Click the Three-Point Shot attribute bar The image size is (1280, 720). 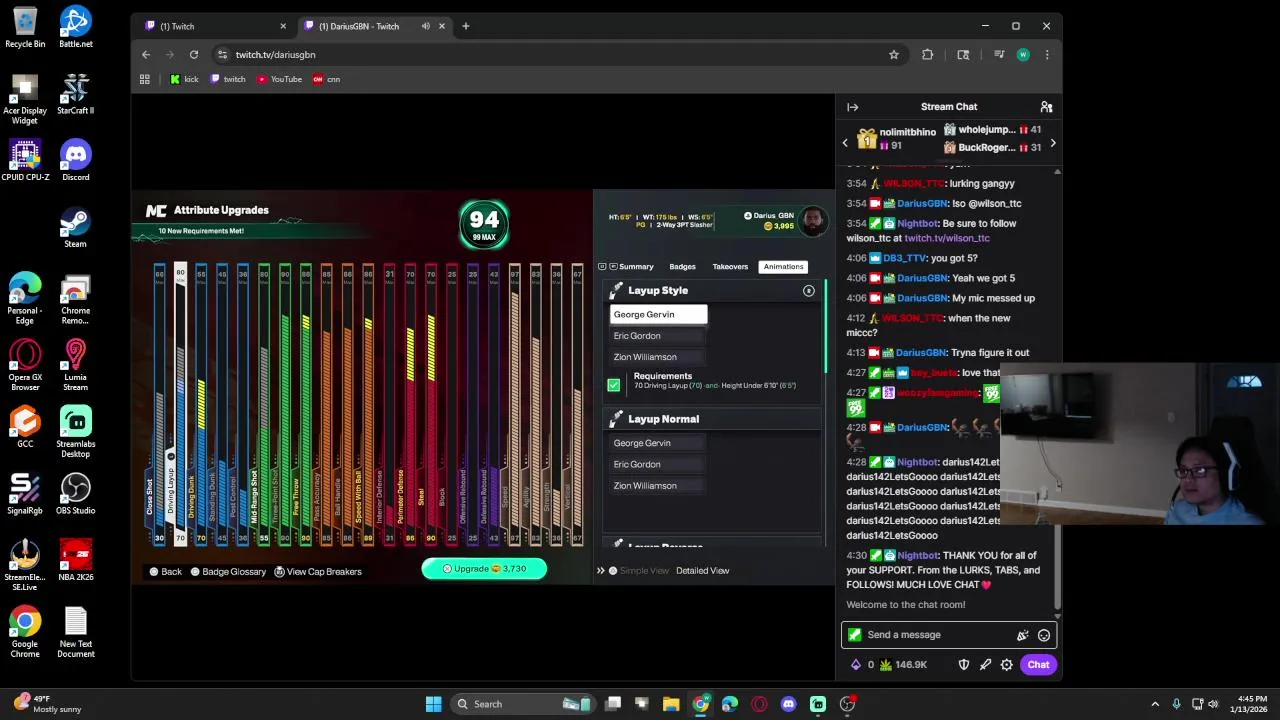tap(284, 405)
